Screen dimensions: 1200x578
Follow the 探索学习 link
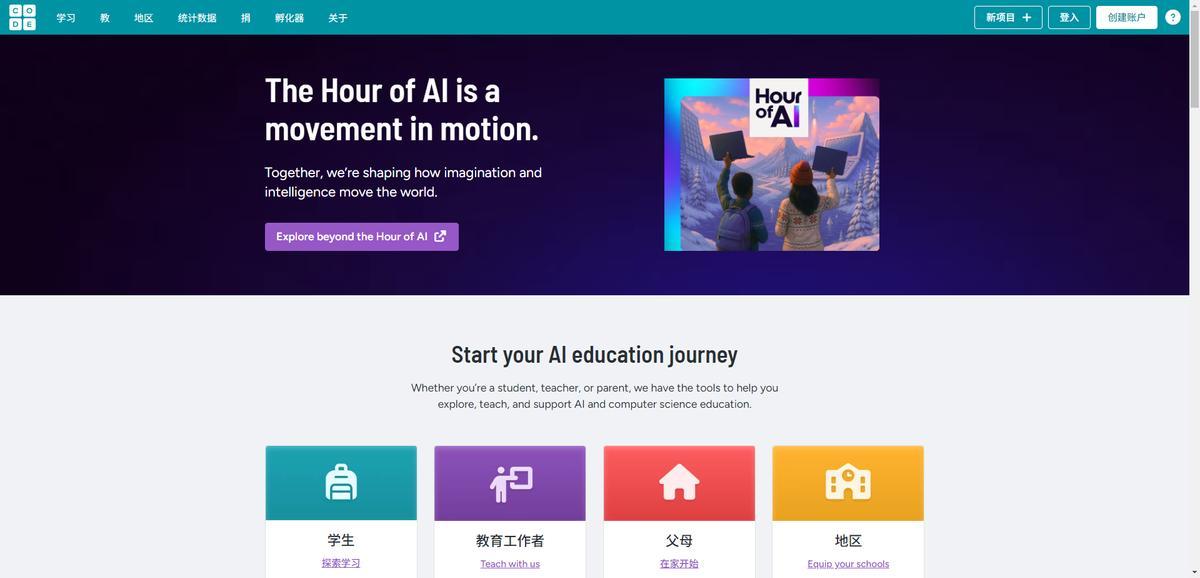point(341,563)
